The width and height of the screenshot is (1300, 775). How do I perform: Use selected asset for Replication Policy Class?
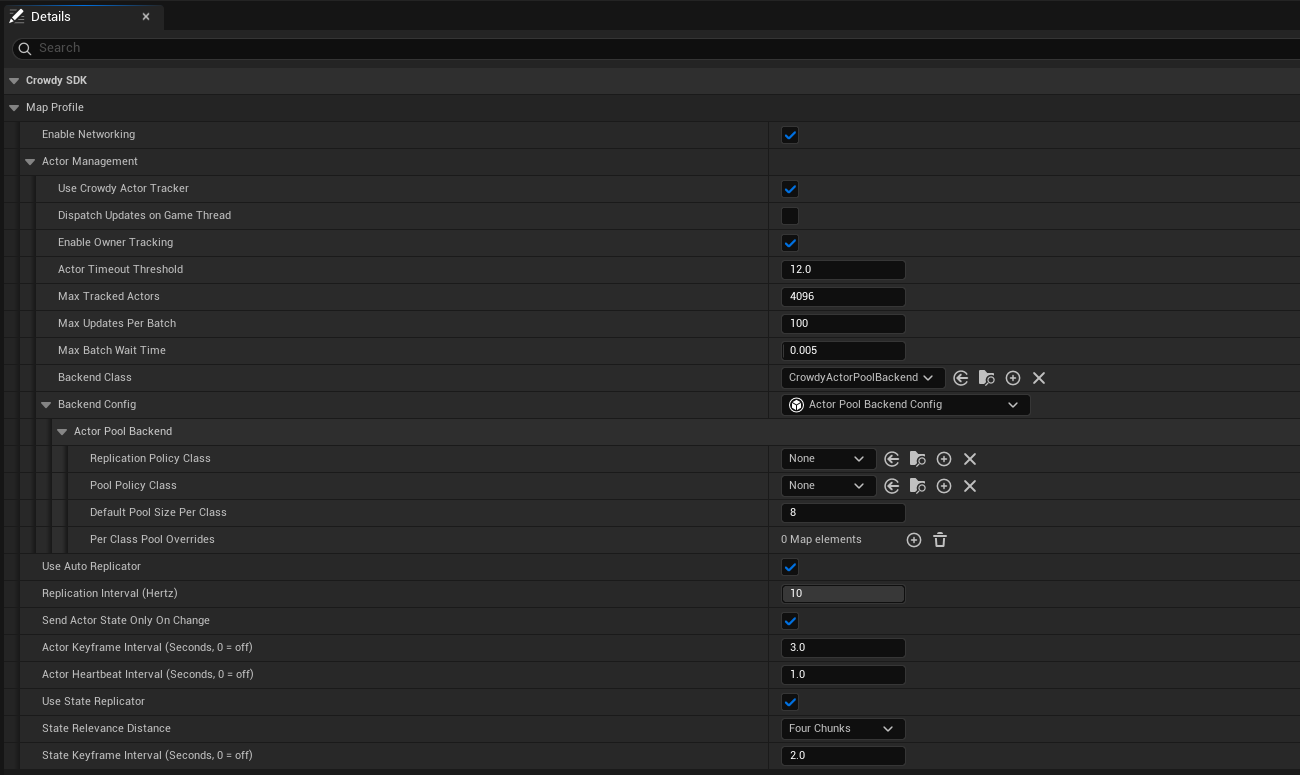(x=892, y=459)
